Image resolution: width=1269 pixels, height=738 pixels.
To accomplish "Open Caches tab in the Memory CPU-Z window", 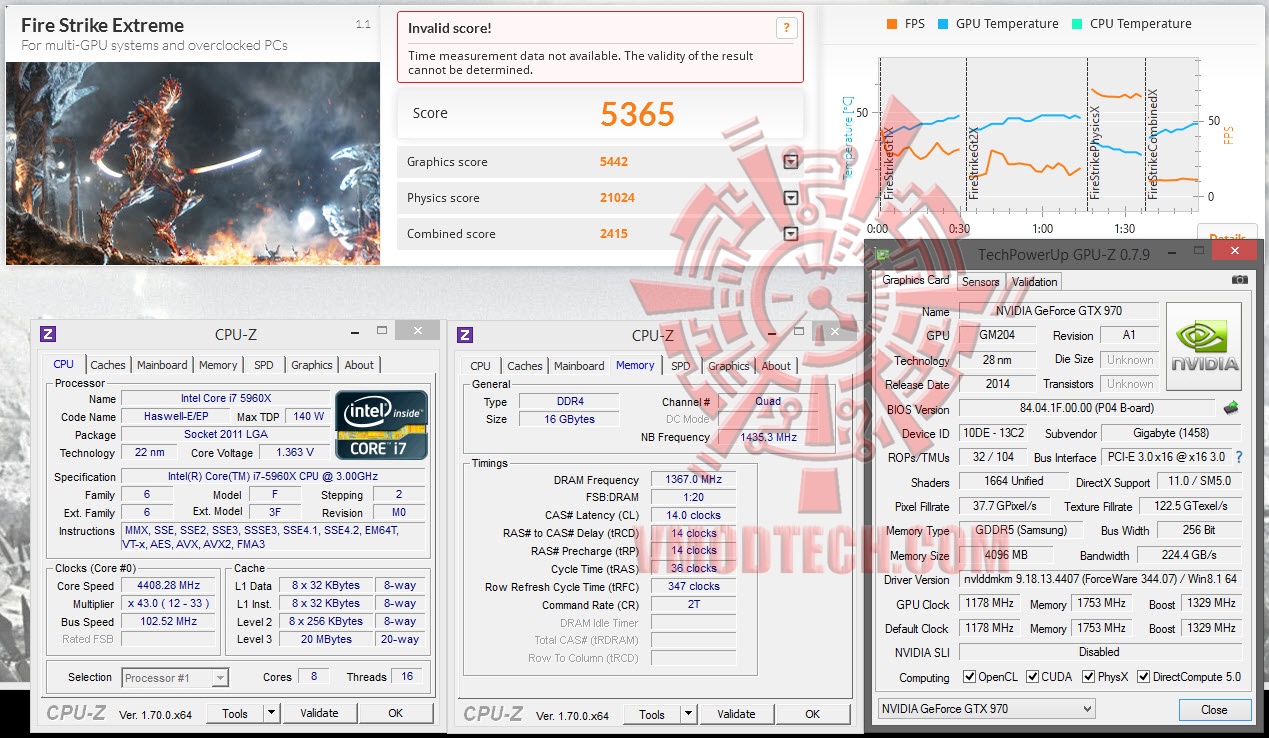I will click(525, 367).
